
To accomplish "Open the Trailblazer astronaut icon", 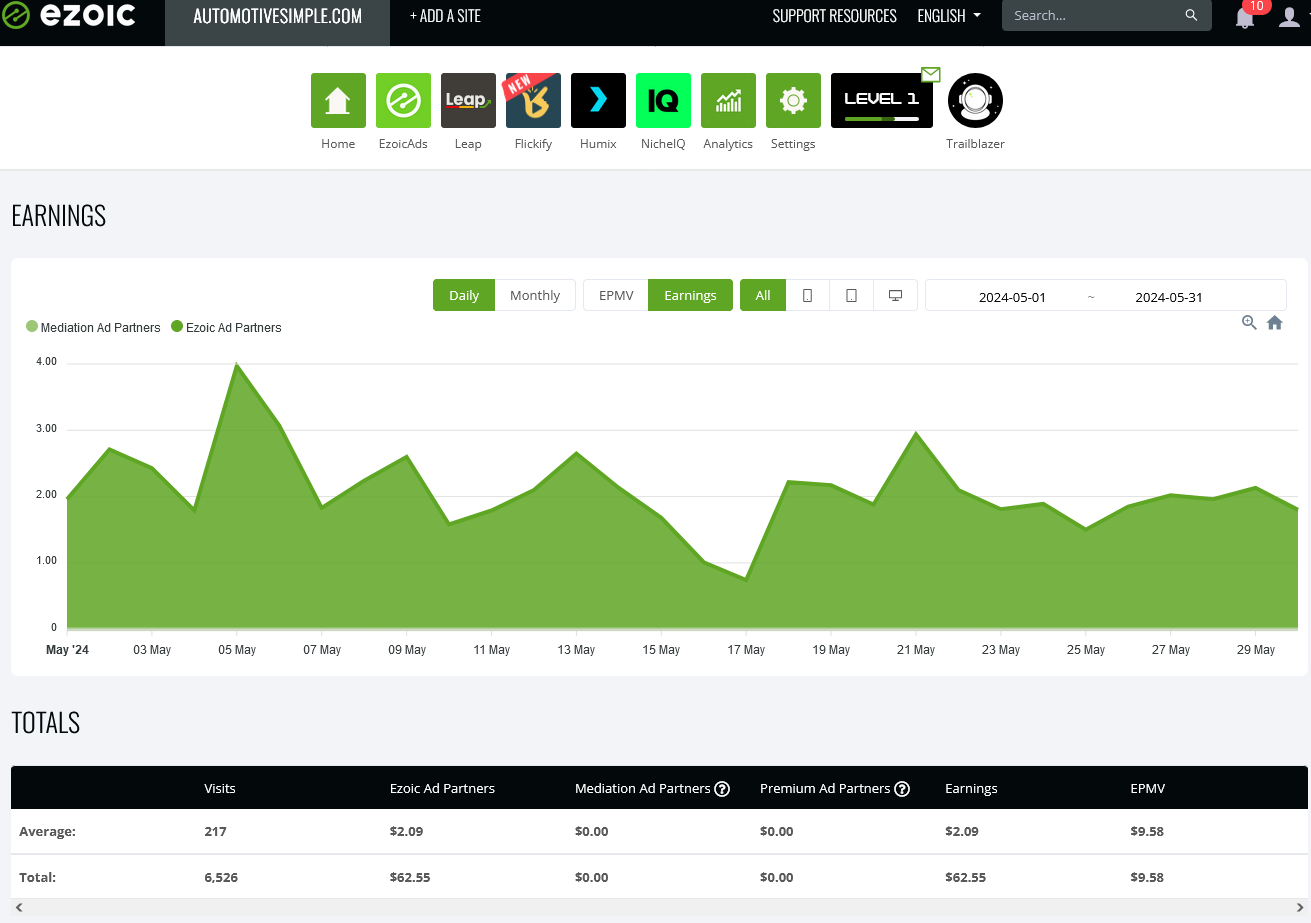I will click(975, 100).
